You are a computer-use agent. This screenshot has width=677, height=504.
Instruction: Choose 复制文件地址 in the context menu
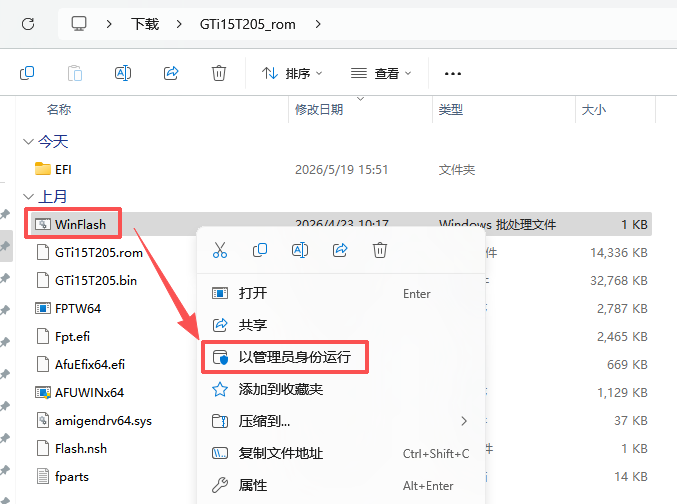[341, 453]
